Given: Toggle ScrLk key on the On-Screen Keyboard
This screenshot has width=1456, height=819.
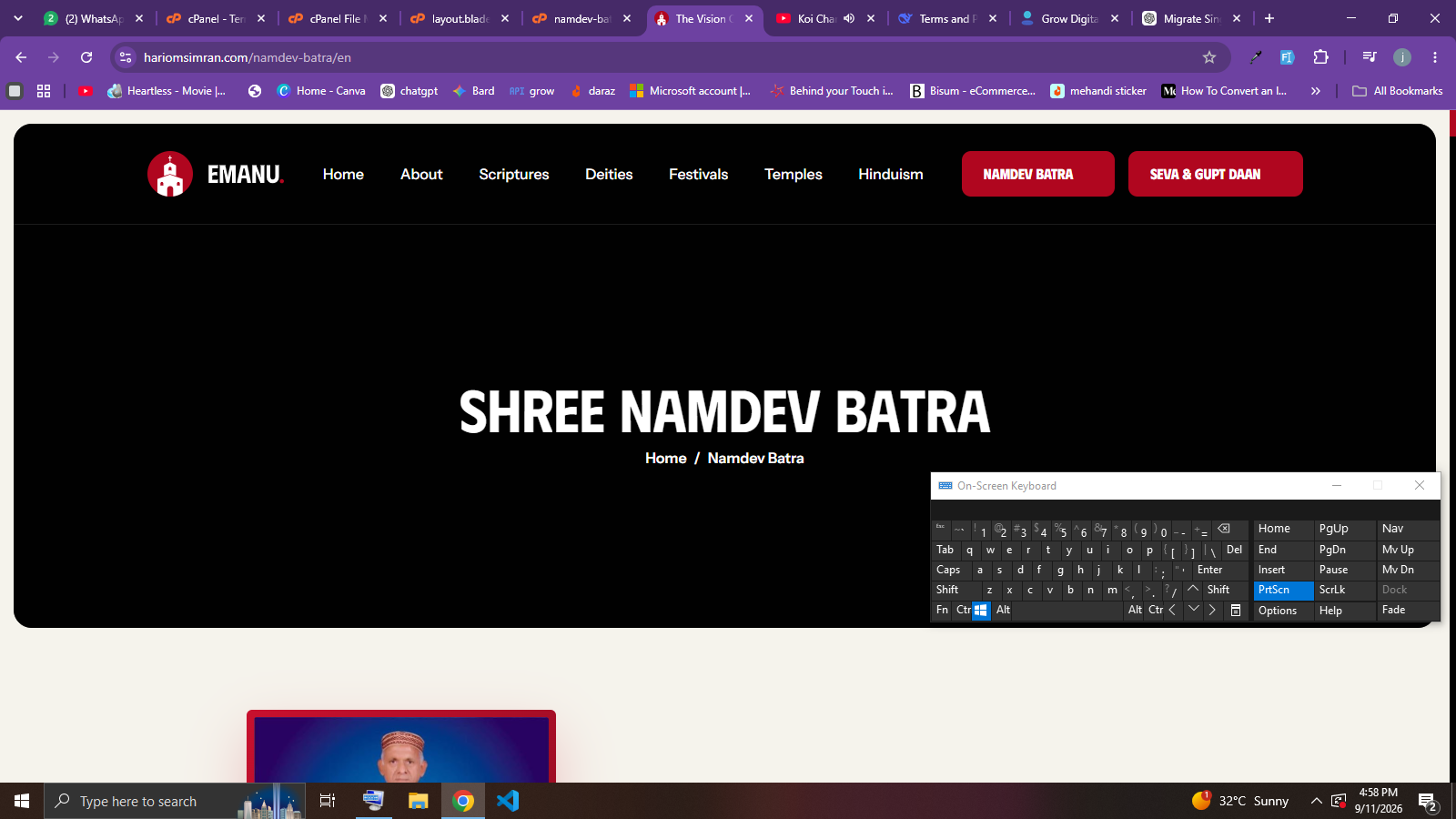Looking at the screenshot, I should [1344, 590].
